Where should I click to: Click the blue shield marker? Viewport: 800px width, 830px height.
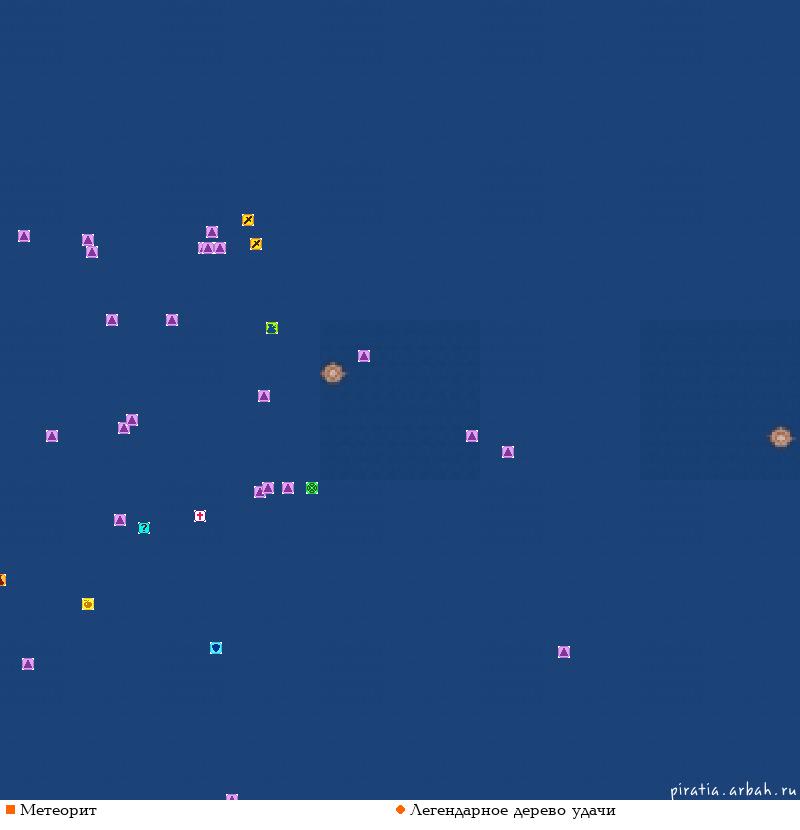click(x=216, y=648)
